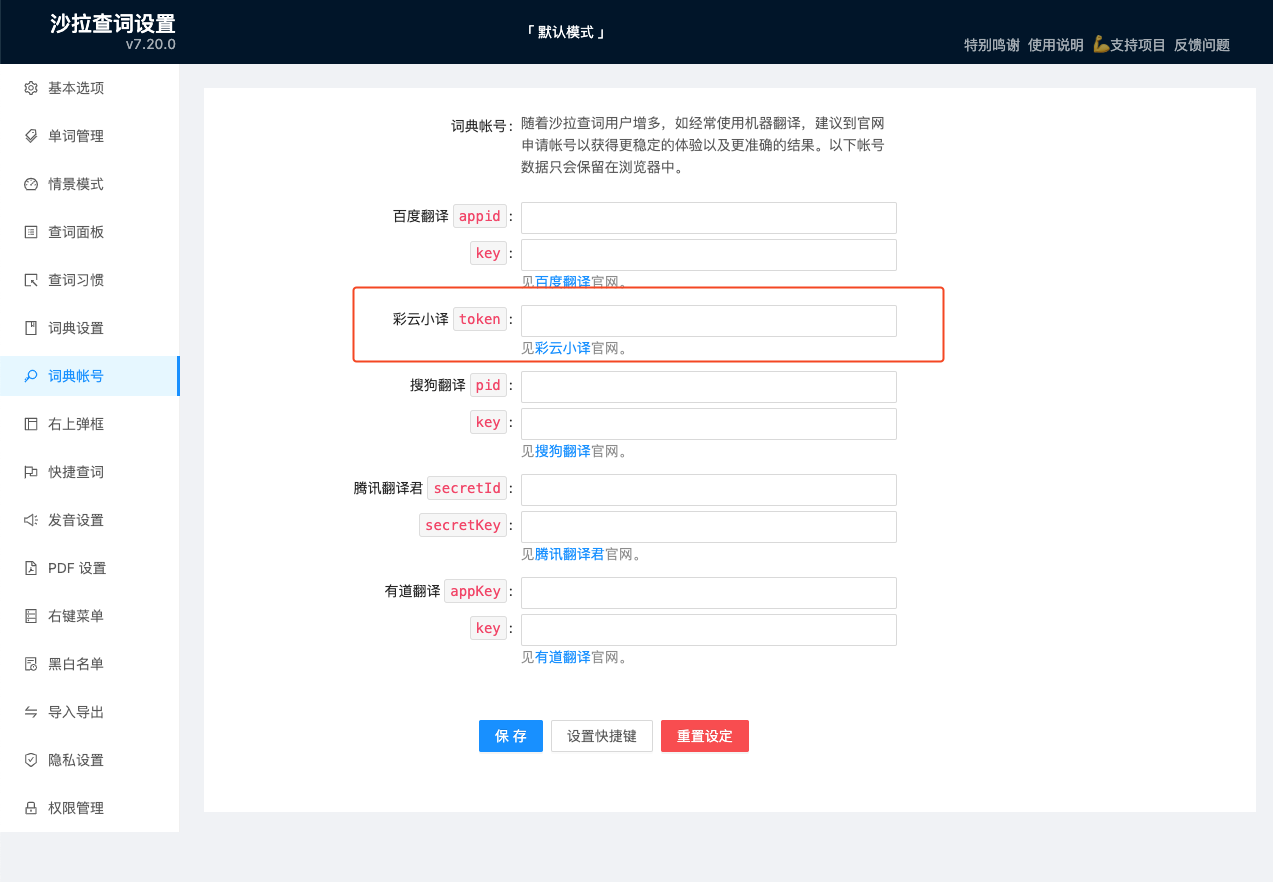Click the 「默认模式」 profile title
Screen dimensions: 1273x882
coord(566,32)
